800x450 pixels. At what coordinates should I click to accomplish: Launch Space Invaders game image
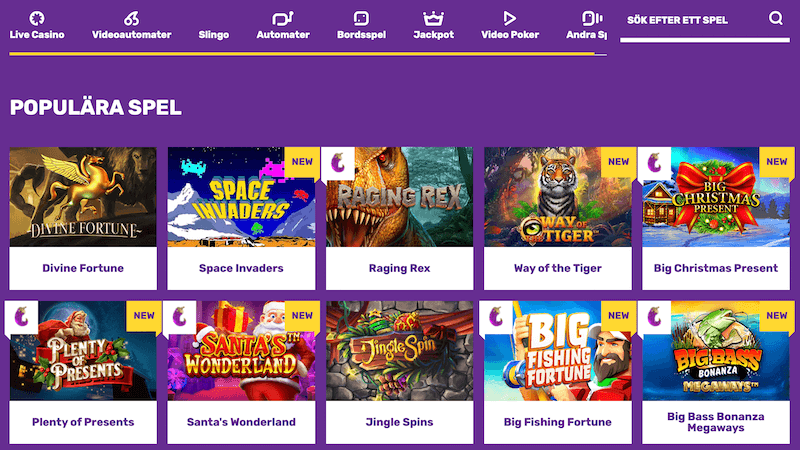pos(241,197)
